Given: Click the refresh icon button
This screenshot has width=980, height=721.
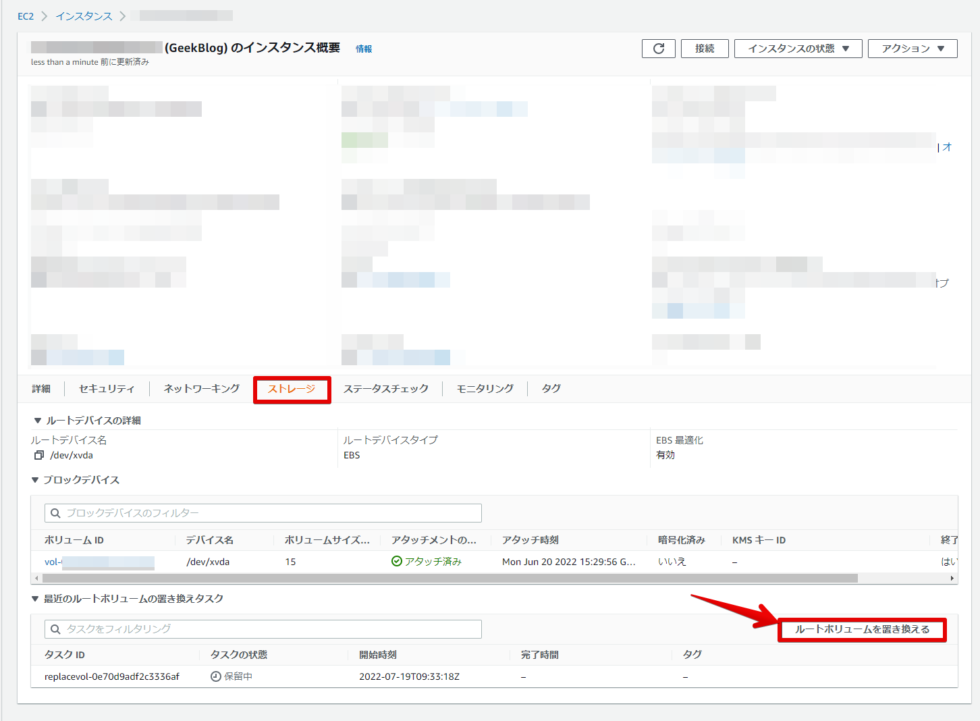Looking at the screenshot, I should [x=657, y=49].
